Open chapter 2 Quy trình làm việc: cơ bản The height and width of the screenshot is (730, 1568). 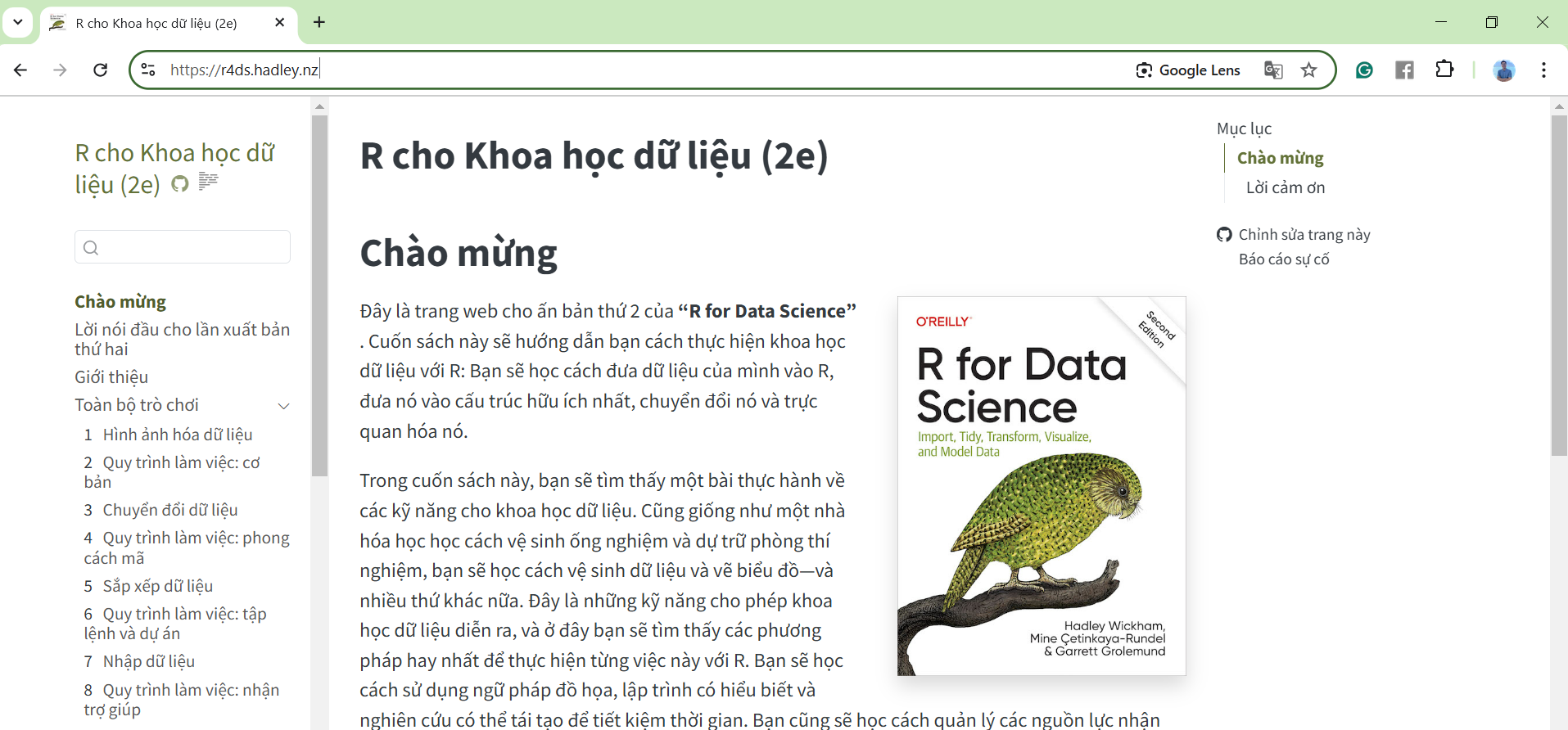172,472
